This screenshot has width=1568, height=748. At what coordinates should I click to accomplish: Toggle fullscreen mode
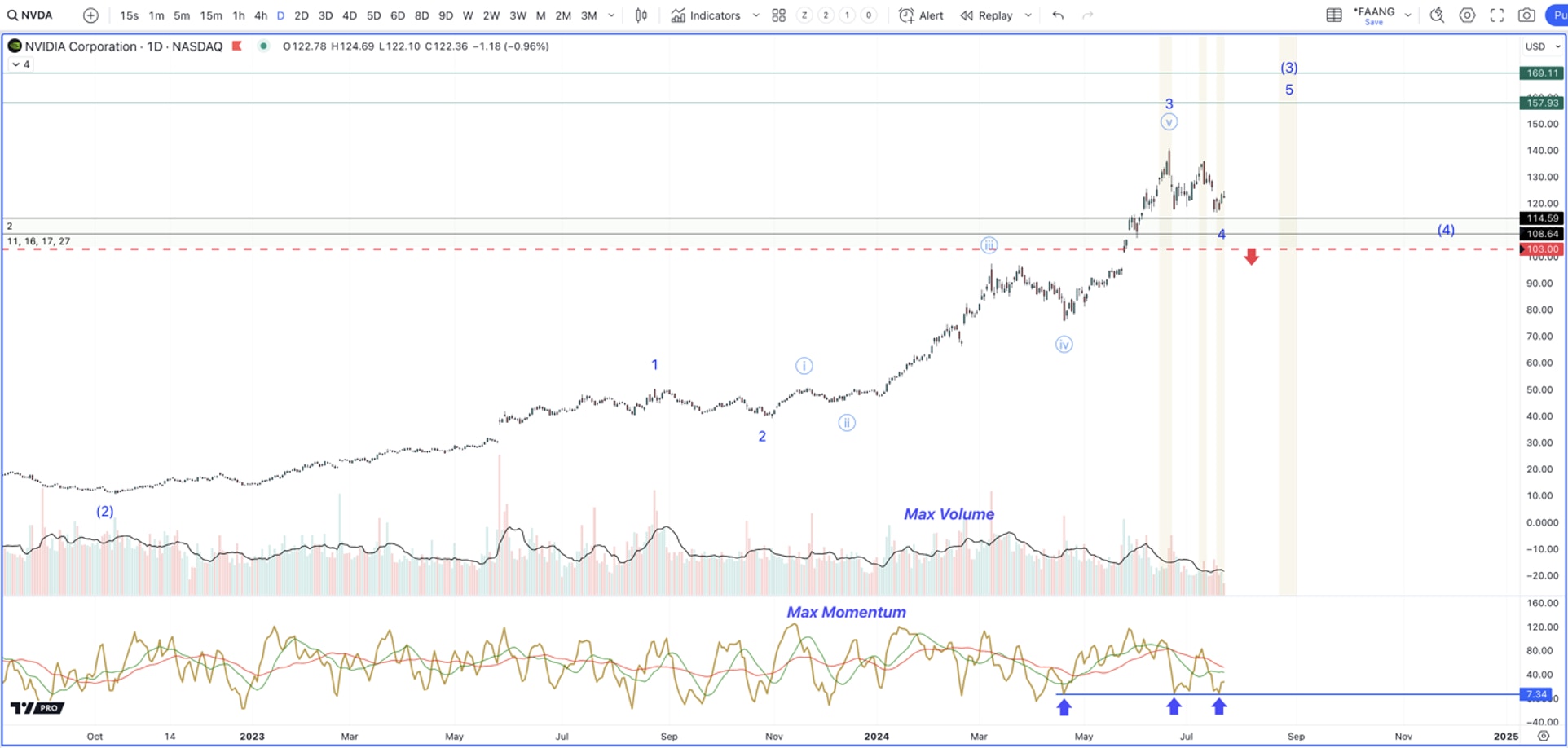tap(1497, 15)
